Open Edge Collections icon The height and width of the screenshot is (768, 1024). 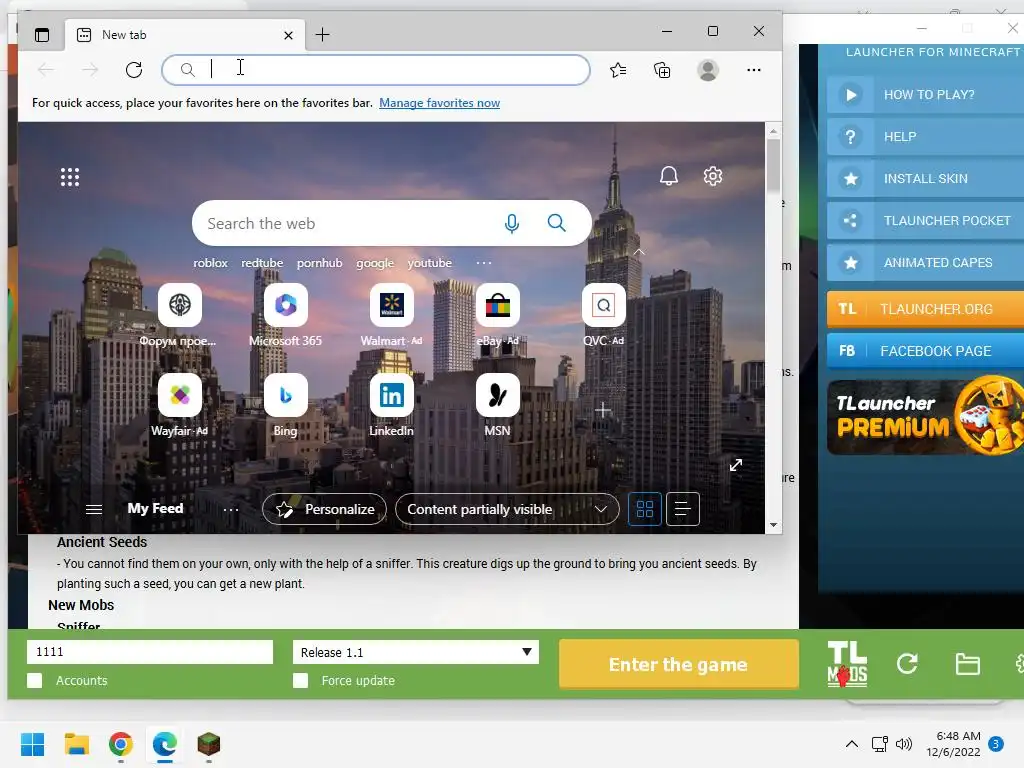pos(662,70)
